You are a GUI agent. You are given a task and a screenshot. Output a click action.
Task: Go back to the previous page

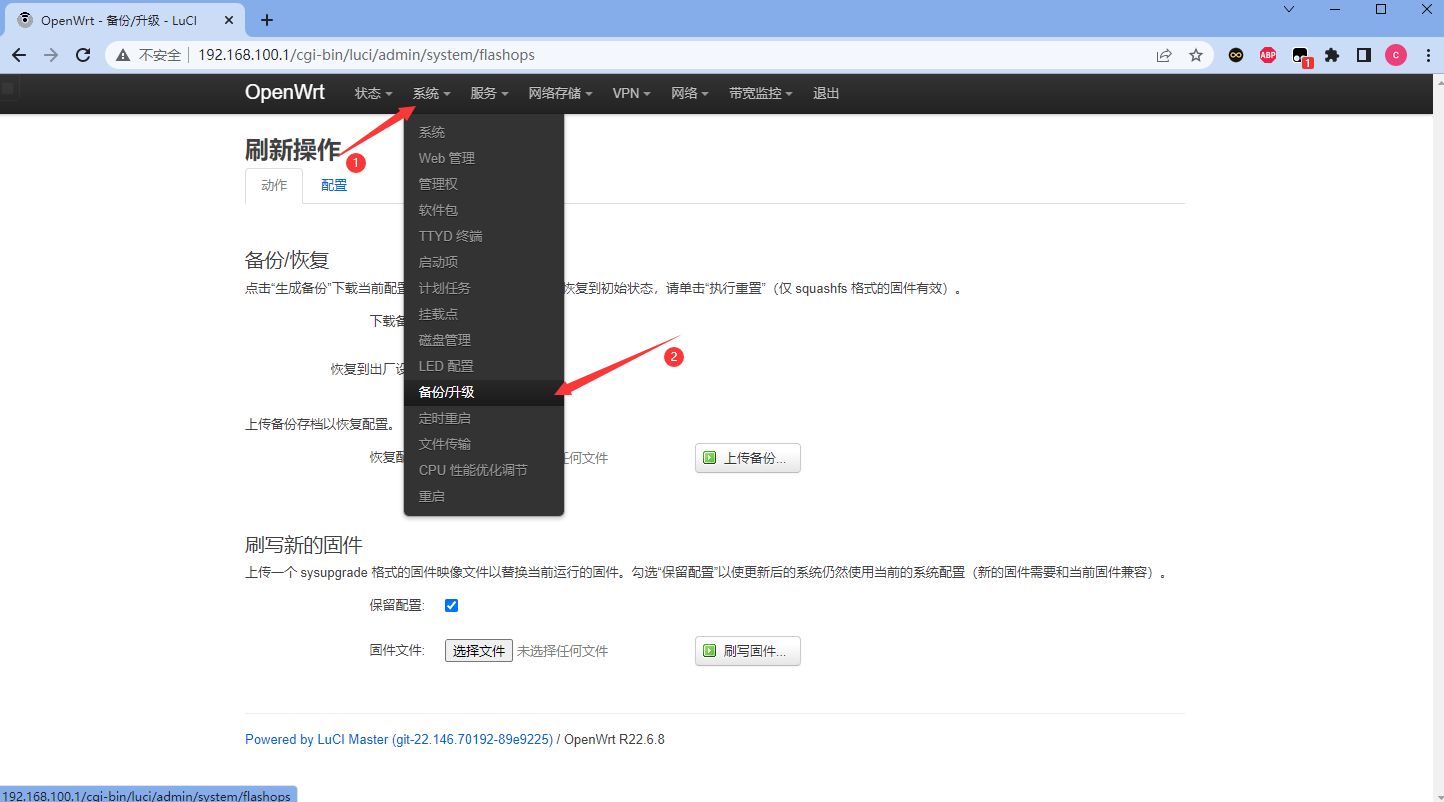19,55
